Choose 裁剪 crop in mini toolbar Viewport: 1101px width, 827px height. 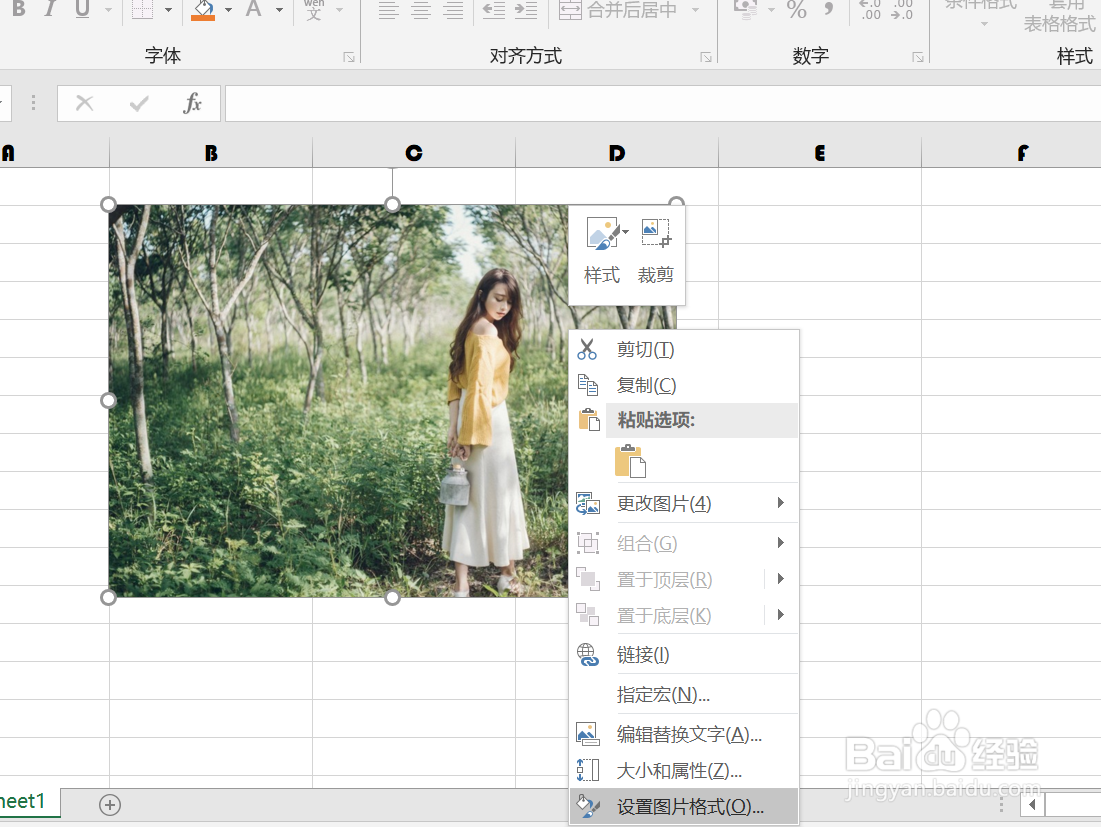click(x=656, y=251)
